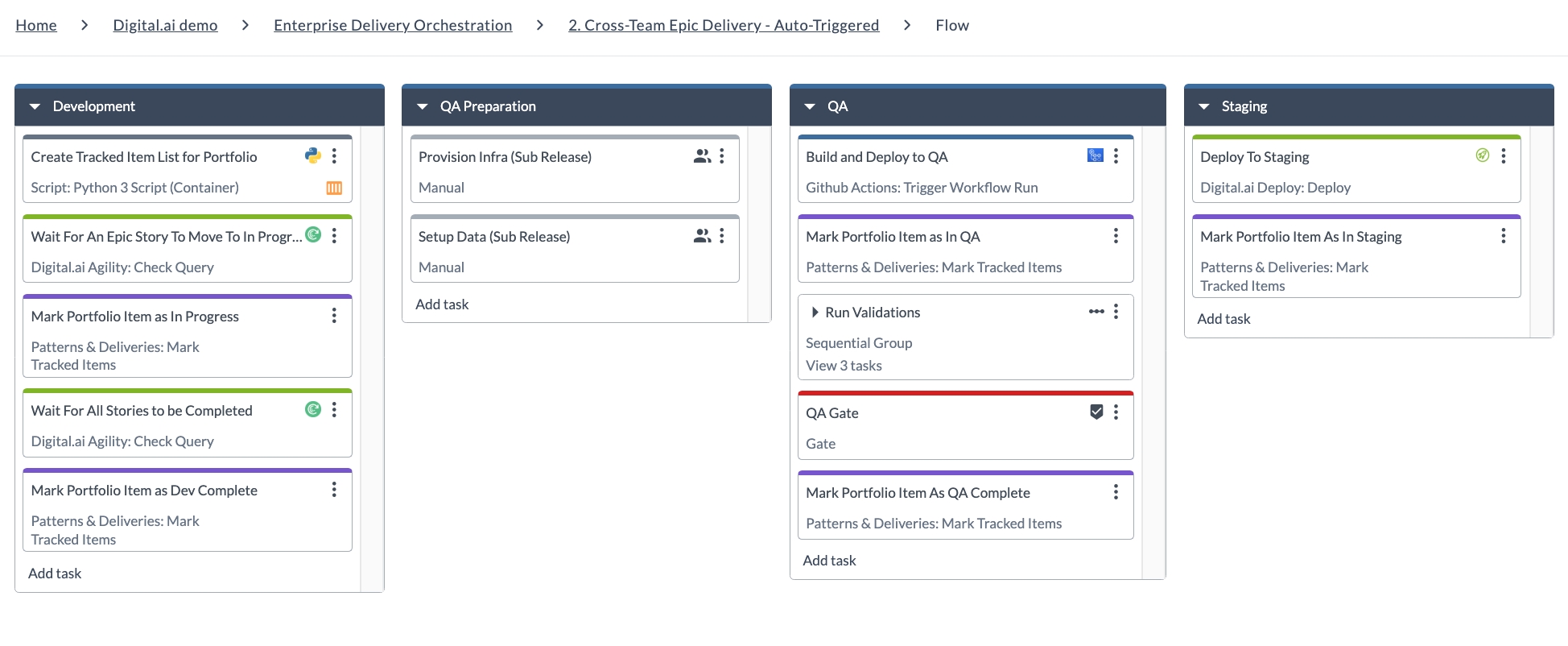Expand the Run Validations sequential group
The height and width of the screenshot is (646, 1568).
(x=815, y=313)
